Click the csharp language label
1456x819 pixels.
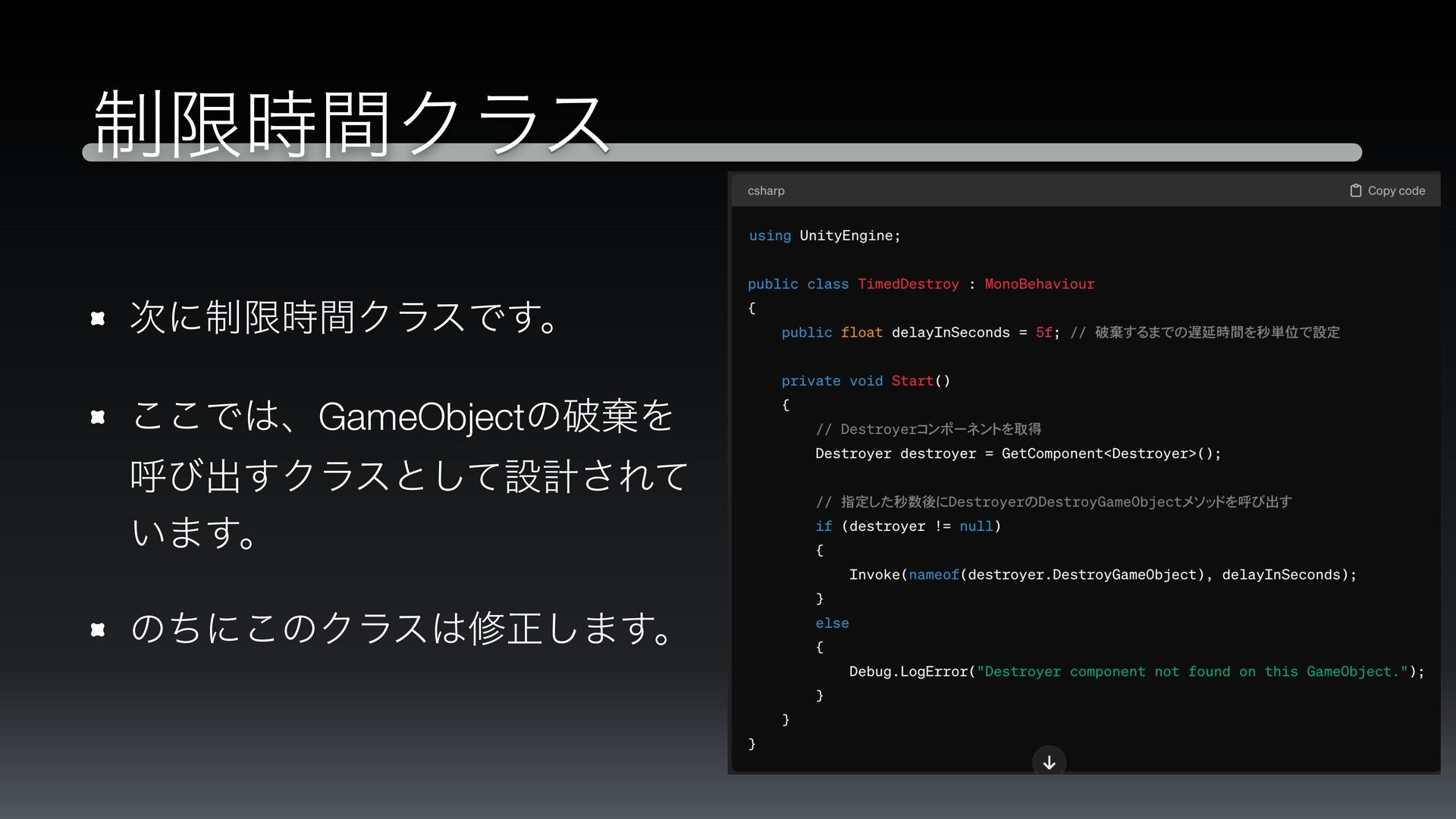click(x=765, y=190)
